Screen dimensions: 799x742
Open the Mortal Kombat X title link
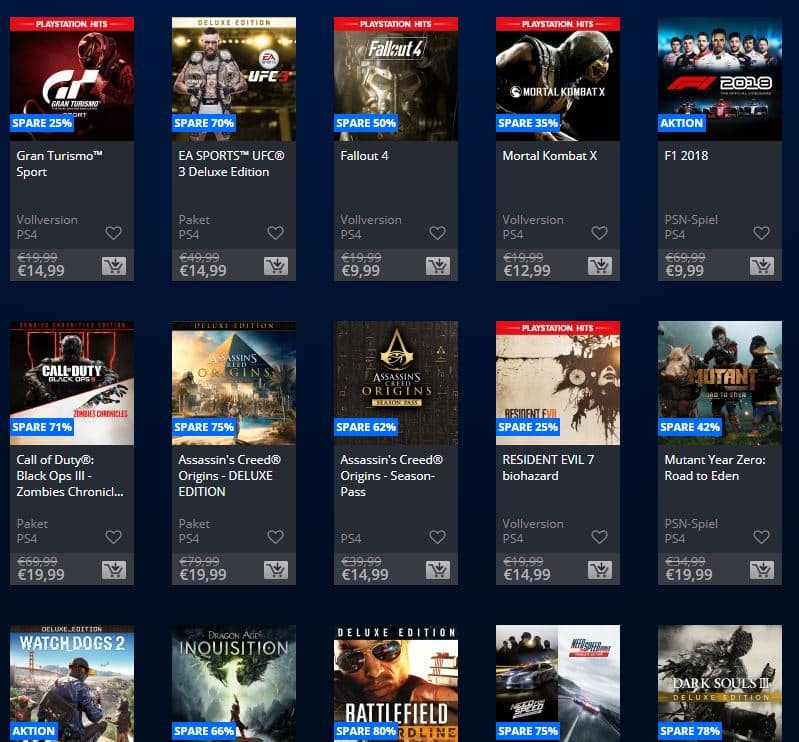tap(549, 156)
